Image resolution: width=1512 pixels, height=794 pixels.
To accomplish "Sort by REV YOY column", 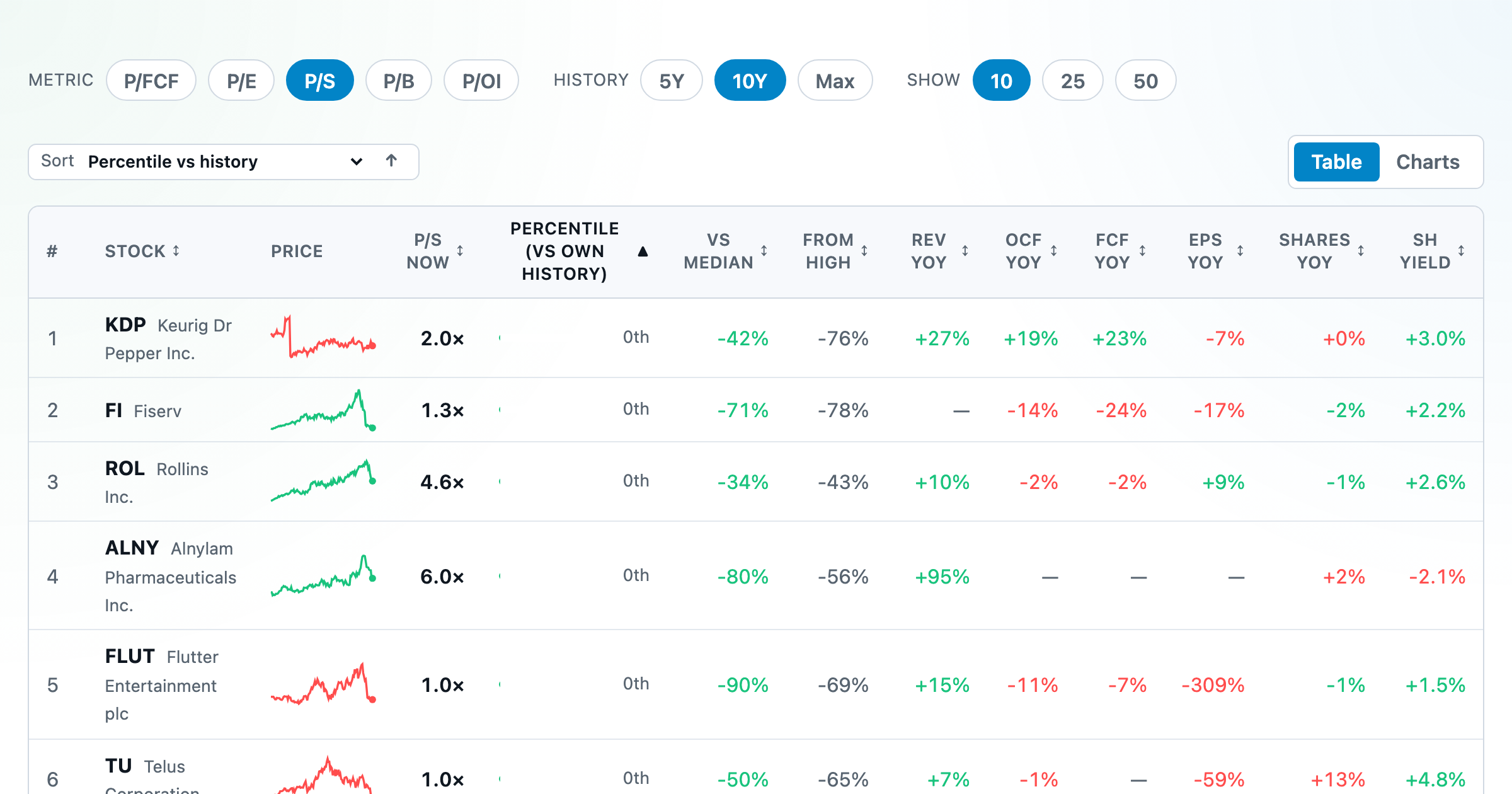I will (x=940, y=251).
